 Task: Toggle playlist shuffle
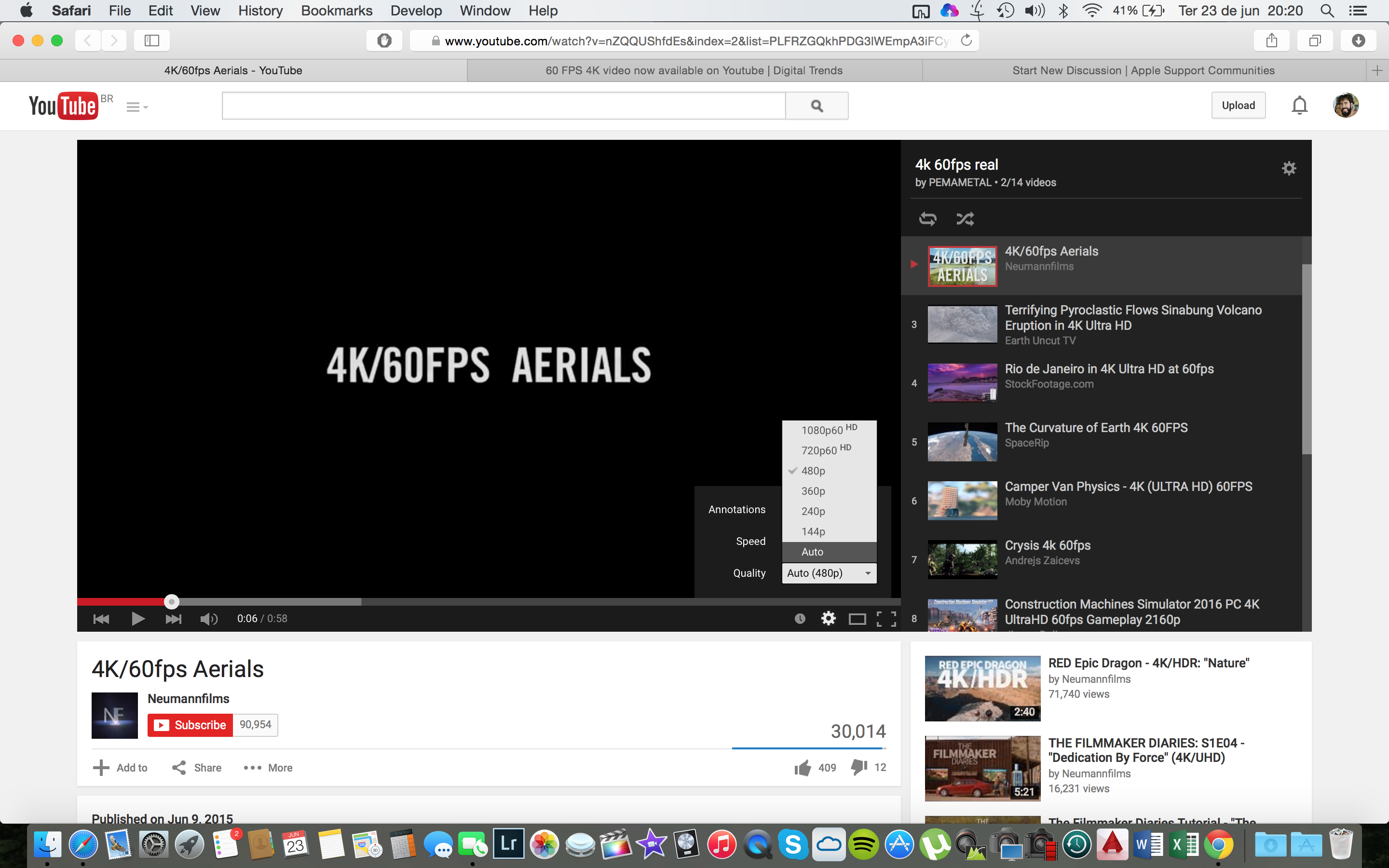coord(965,219)
